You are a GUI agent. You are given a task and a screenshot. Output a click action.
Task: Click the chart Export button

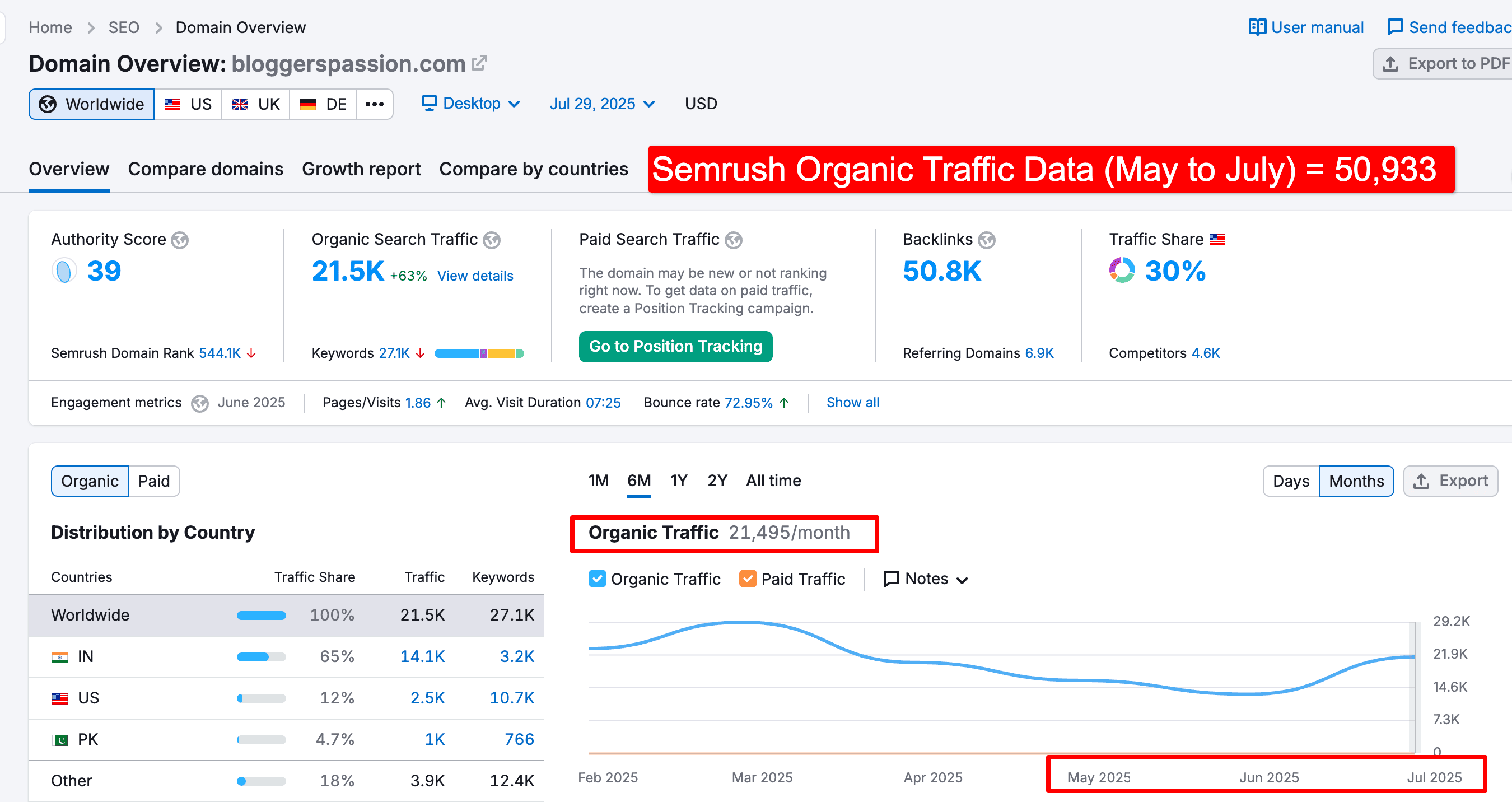click(x=1450, y=481)
